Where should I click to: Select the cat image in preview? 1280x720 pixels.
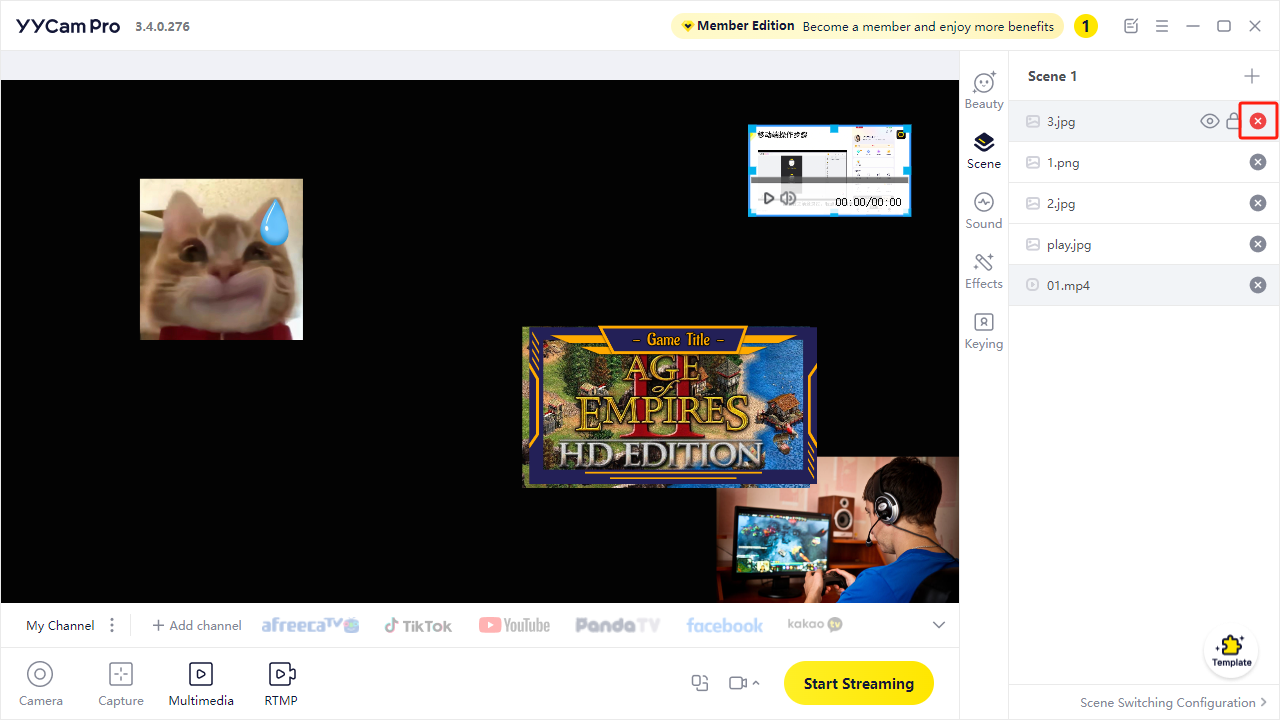point(221,259)
